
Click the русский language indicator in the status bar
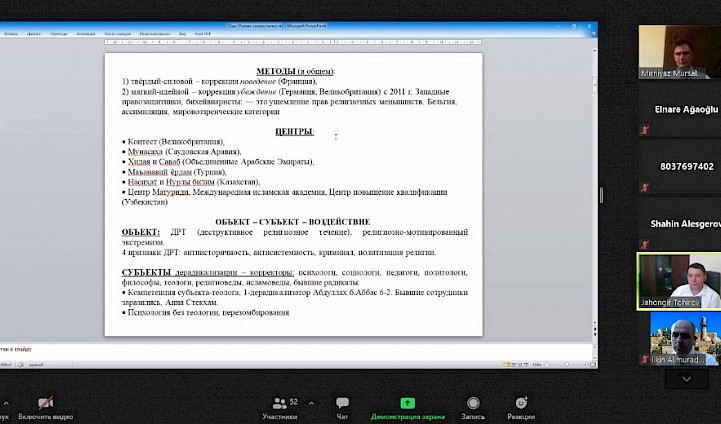[36, 365]
